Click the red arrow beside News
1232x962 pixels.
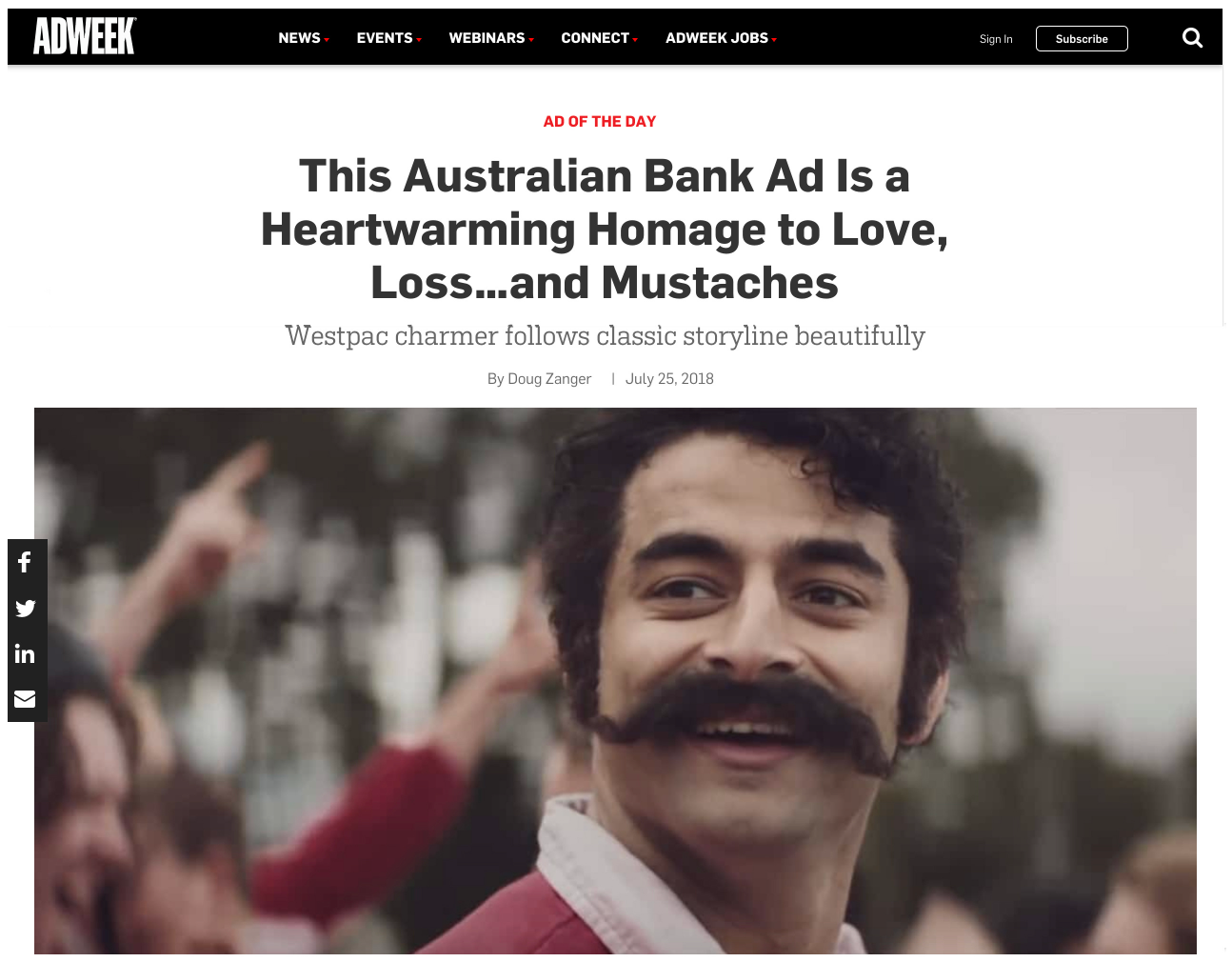tap(327, 40)
